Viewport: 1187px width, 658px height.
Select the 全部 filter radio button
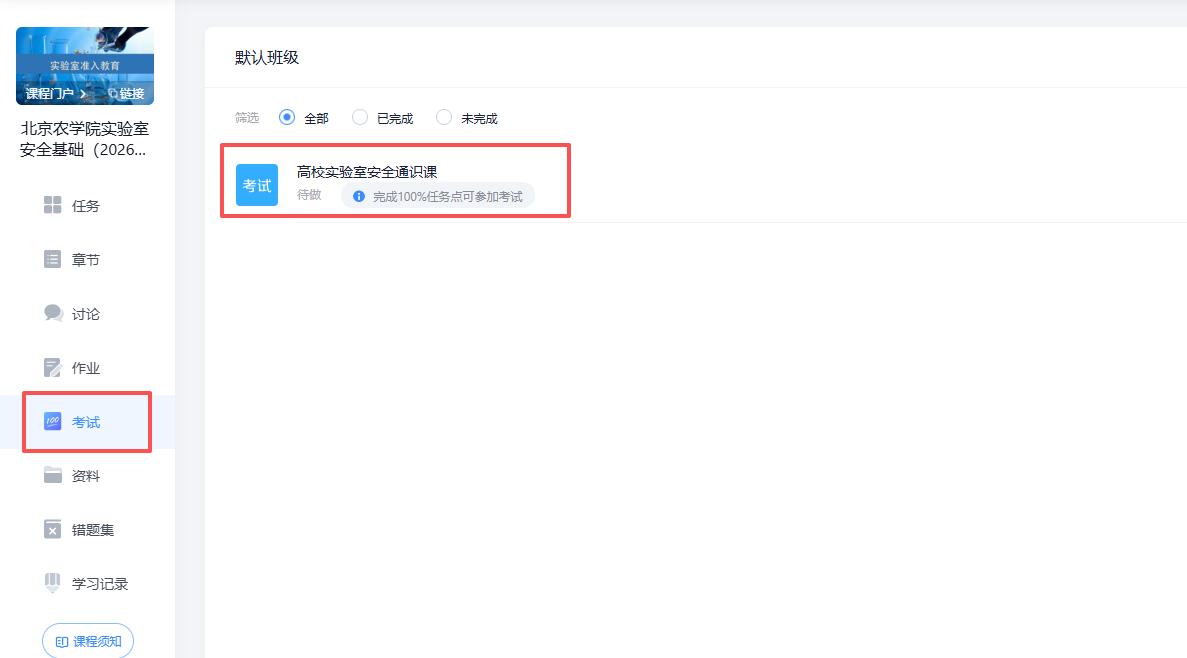pos(287,117)
